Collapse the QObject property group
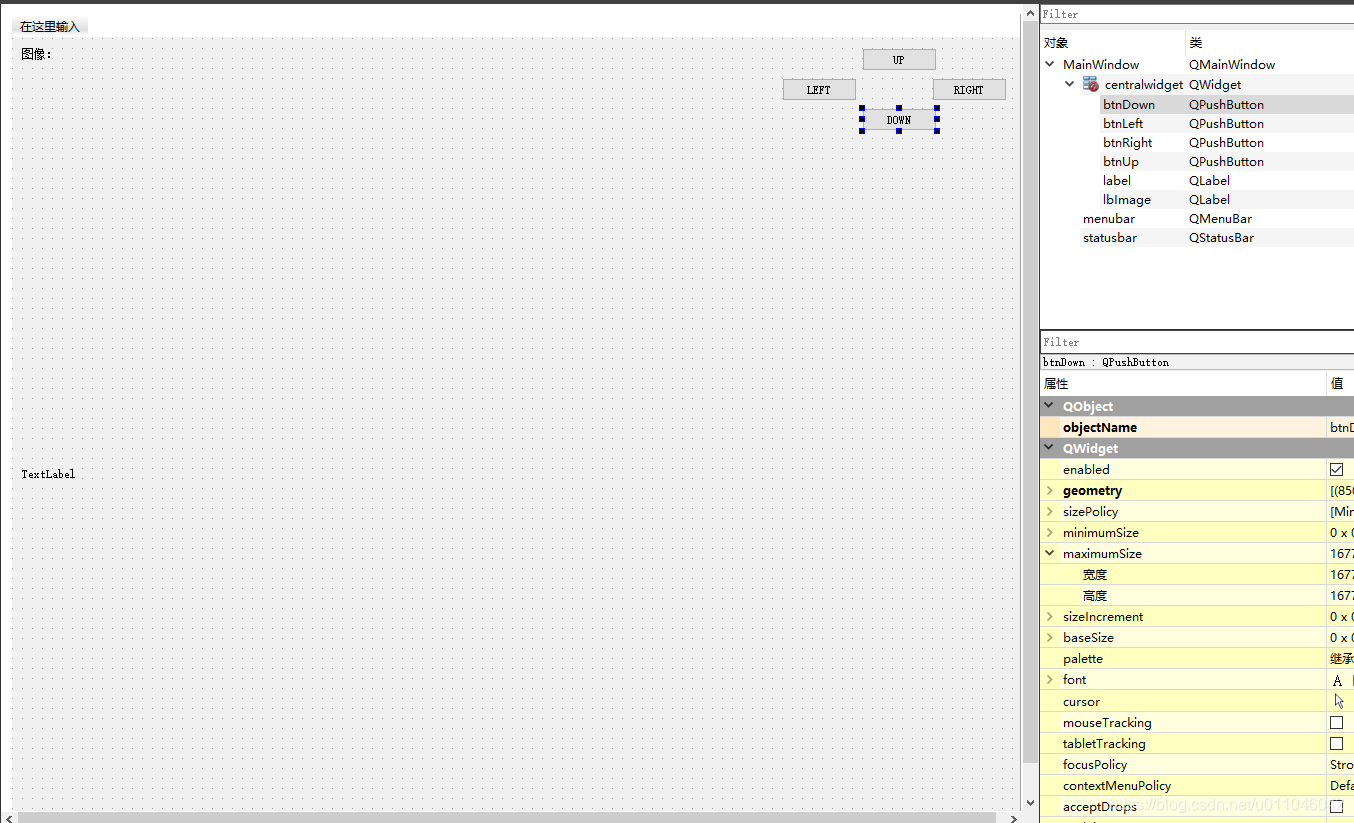The height and width of the screenshot is (823, 1354). pyautogui.click(x=1049, y=406)
